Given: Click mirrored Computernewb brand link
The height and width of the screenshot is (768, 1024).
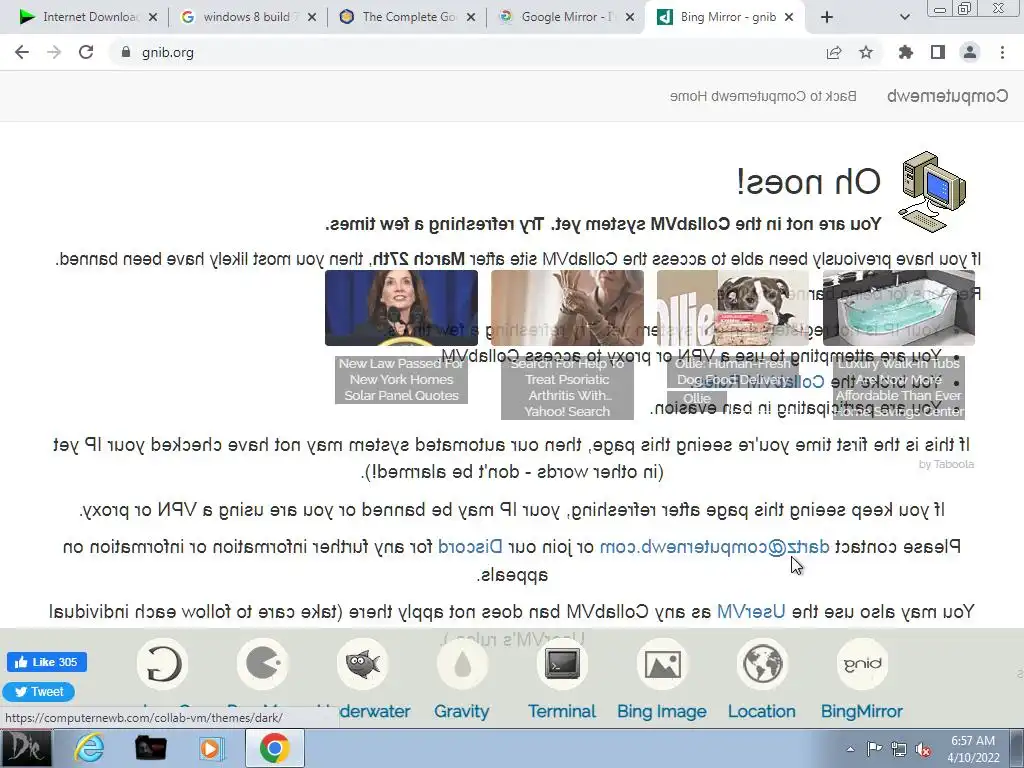Looking at the screenshot, I should 947,96.
